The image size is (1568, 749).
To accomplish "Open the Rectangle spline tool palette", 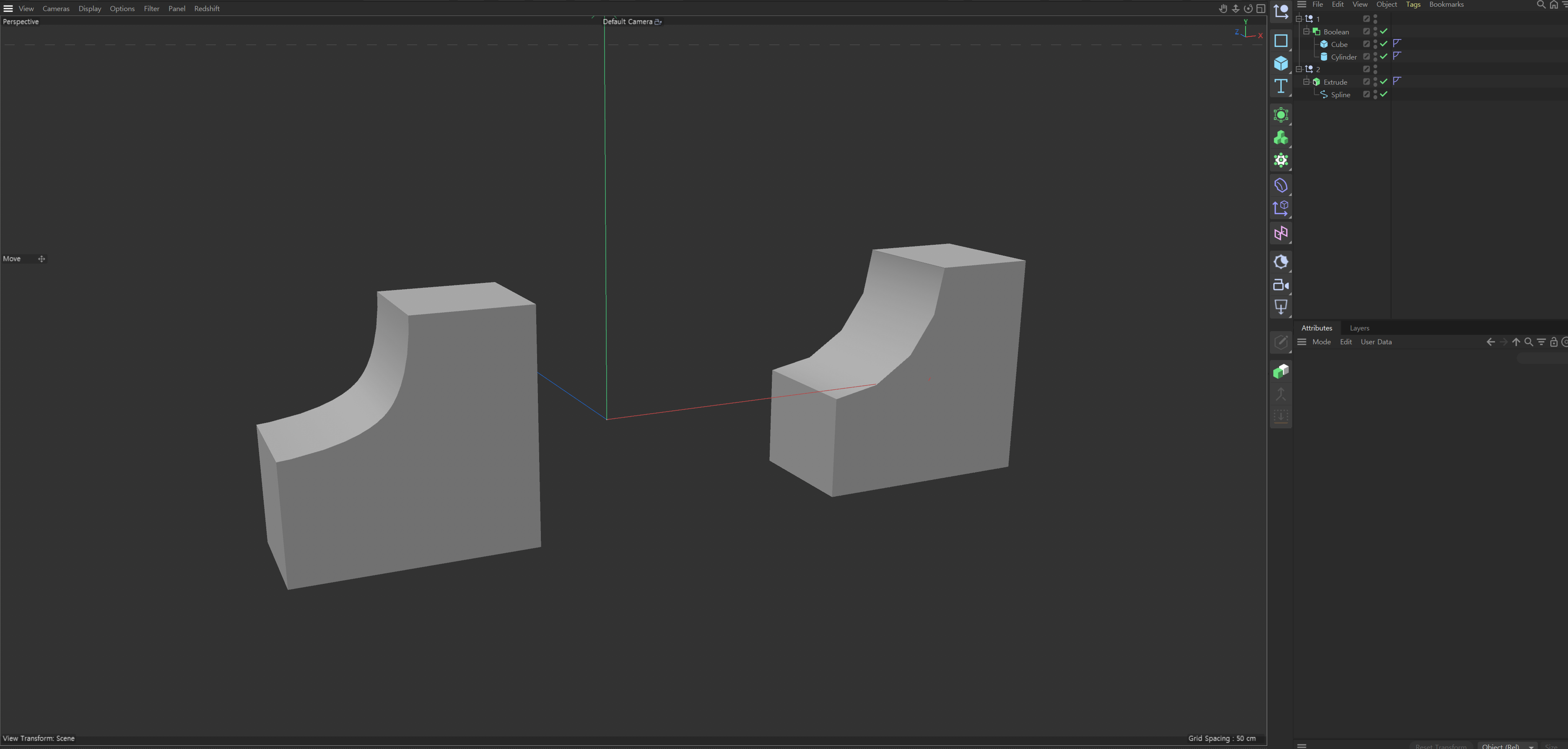I will point(1281,41).
